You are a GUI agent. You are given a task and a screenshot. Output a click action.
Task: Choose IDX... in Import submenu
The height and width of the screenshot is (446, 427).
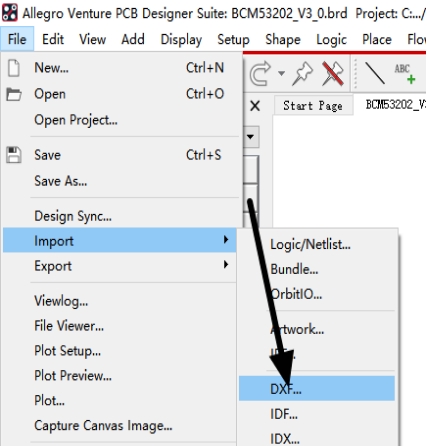click(317, 438)
